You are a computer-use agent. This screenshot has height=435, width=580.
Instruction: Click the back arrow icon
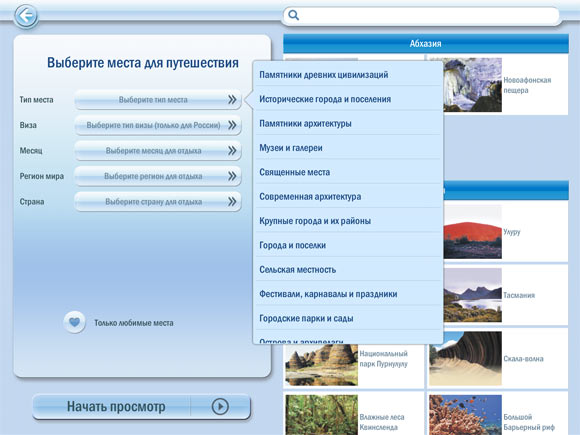26,16
